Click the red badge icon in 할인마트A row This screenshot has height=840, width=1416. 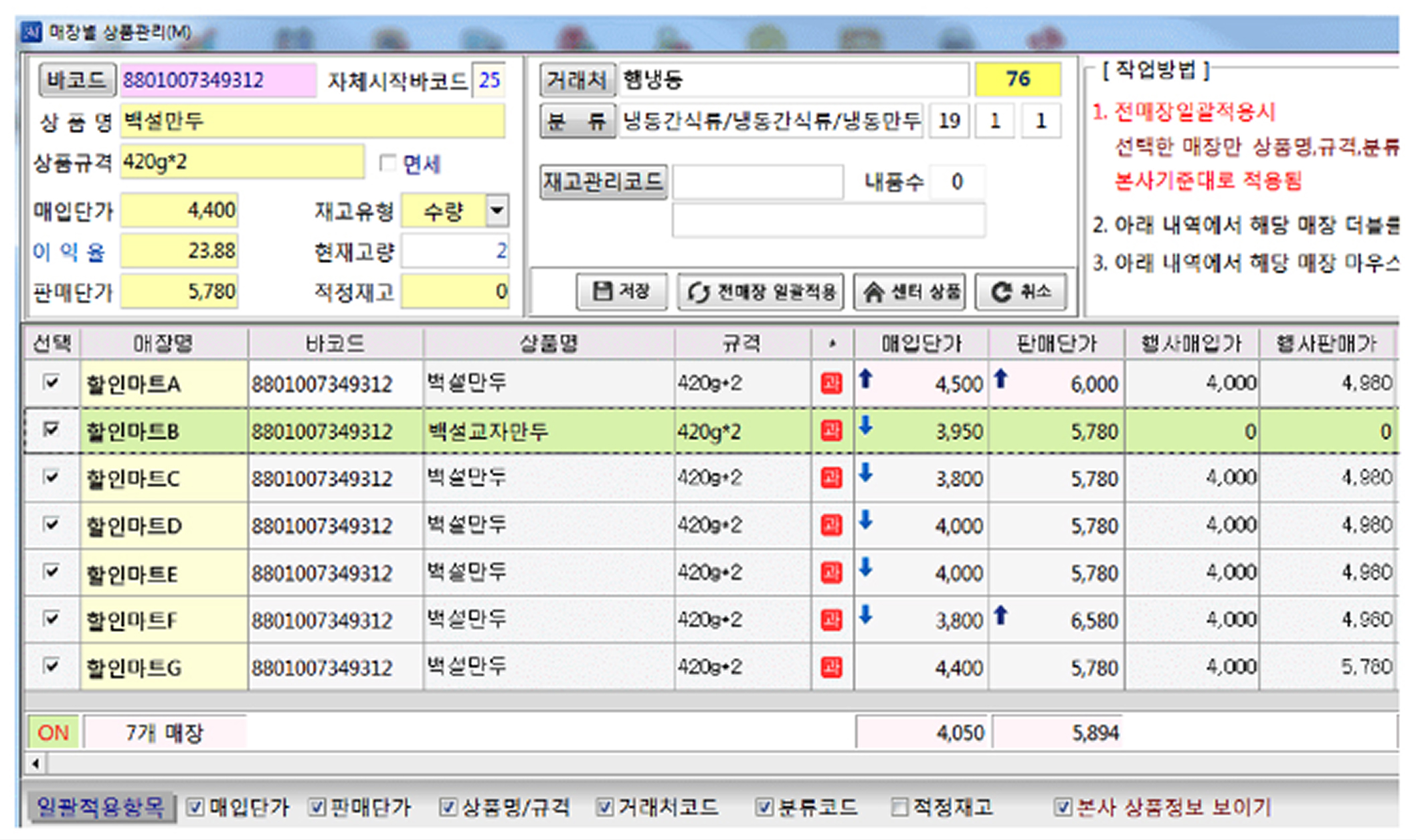[x=831, y=383]
